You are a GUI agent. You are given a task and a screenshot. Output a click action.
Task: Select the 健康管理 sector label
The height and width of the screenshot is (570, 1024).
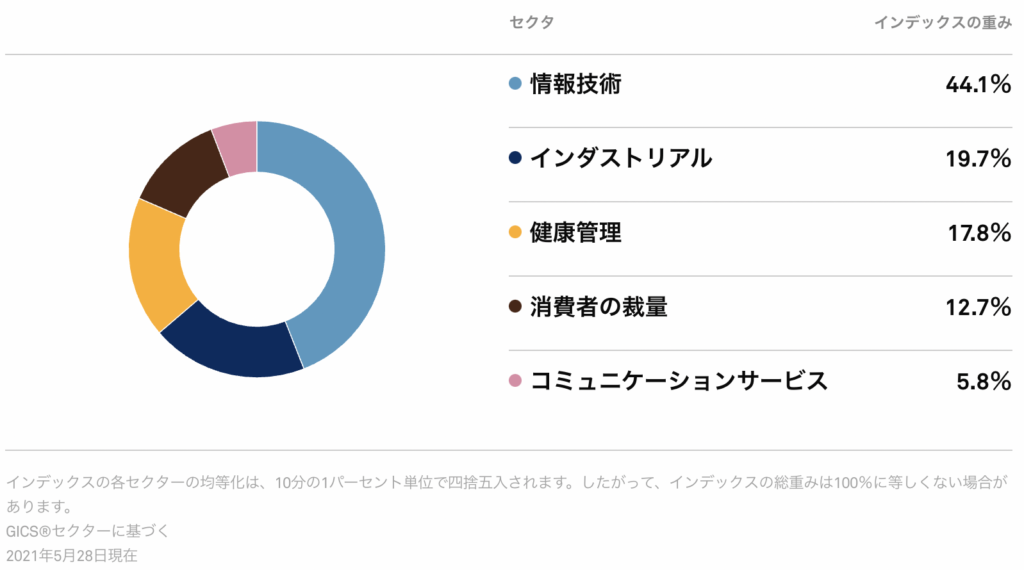pyautogui.click(x=575, y=232)
